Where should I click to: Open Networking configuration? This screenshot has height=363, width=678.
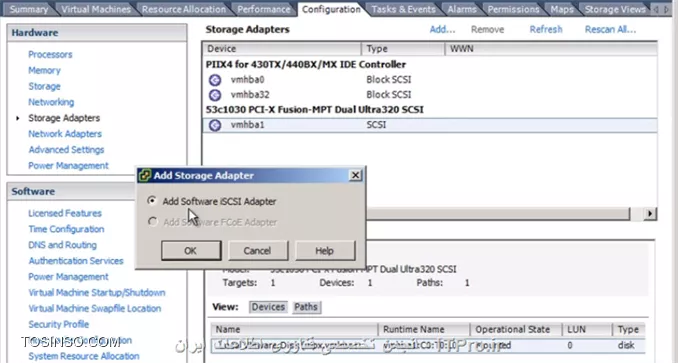pyautogui.click(x=51, y=102)
